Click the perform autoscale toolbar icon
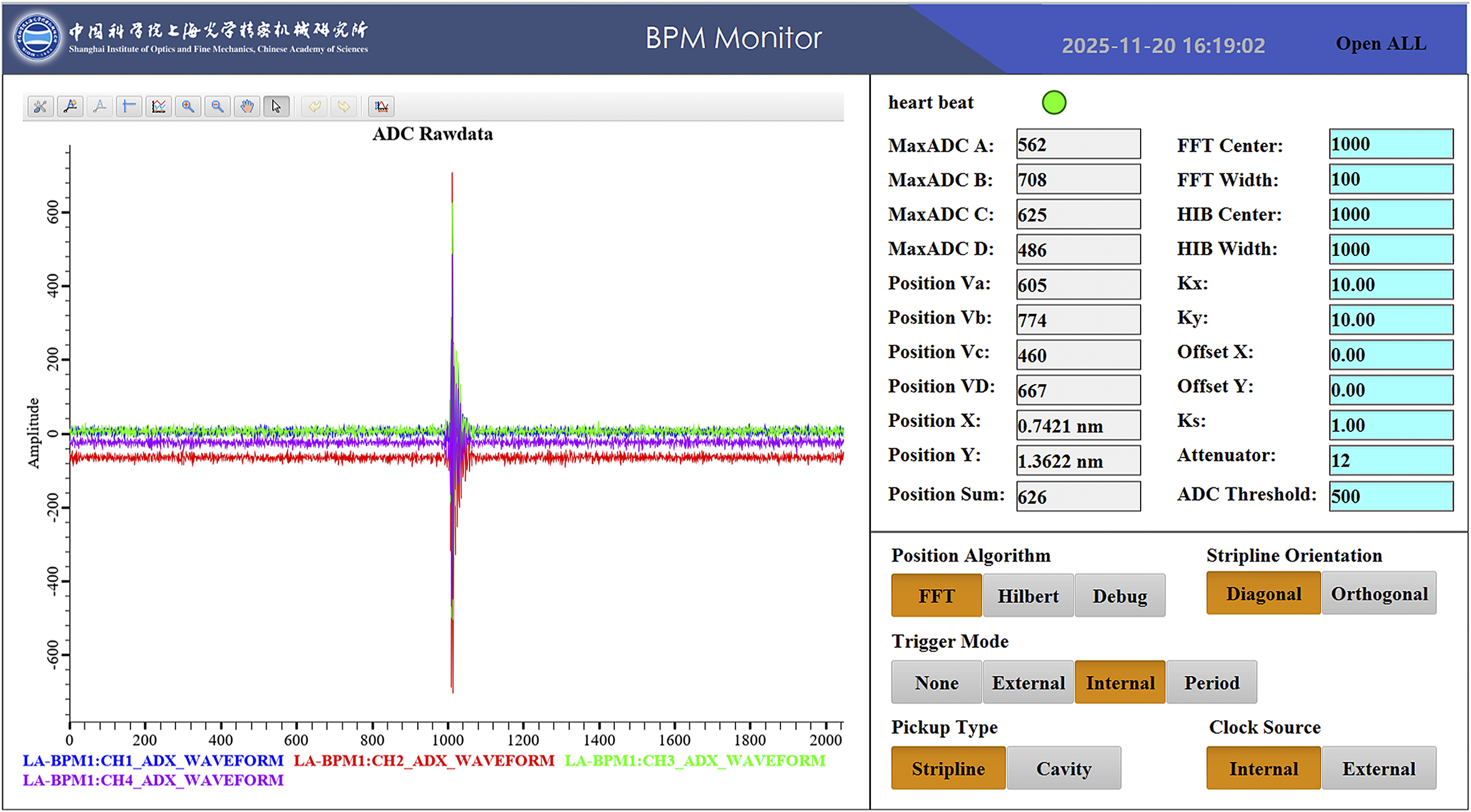This screenshot has width=1471, height=812. pyautogui.click(x=381, y=107)
